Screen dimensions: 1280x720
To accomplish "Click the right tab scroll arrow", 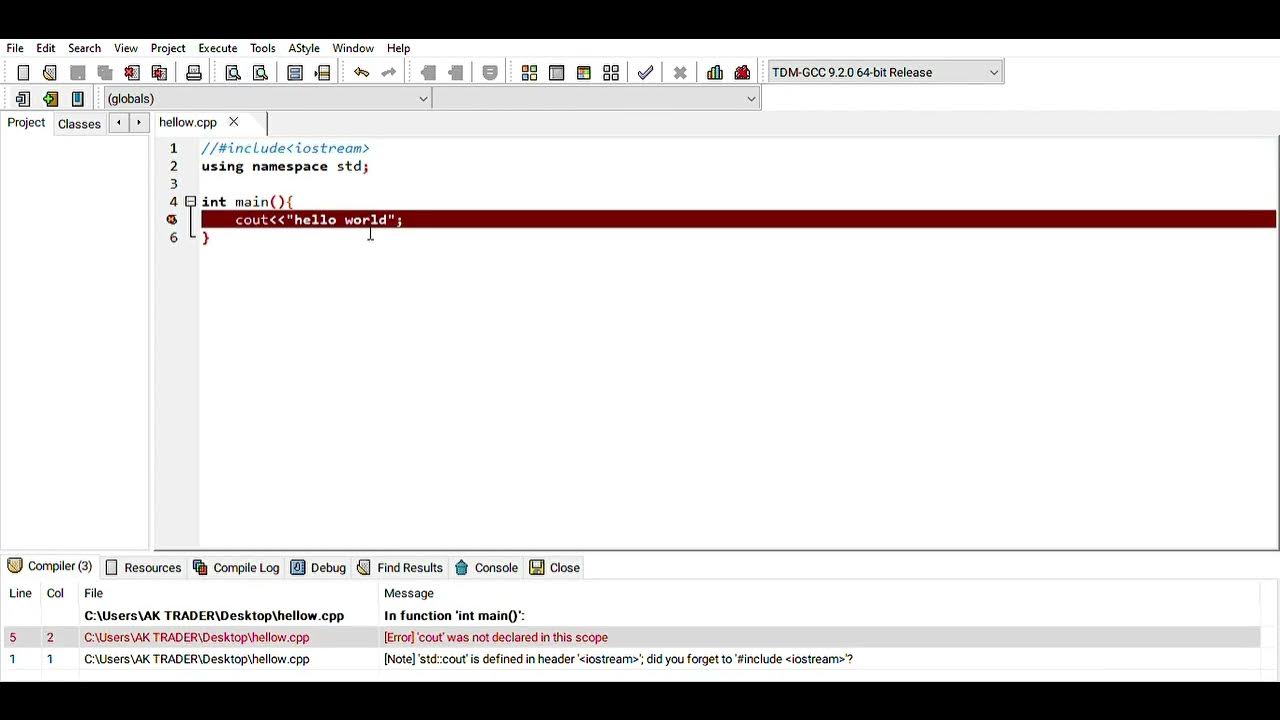I will pyautogui.click(x=139, y=122).
